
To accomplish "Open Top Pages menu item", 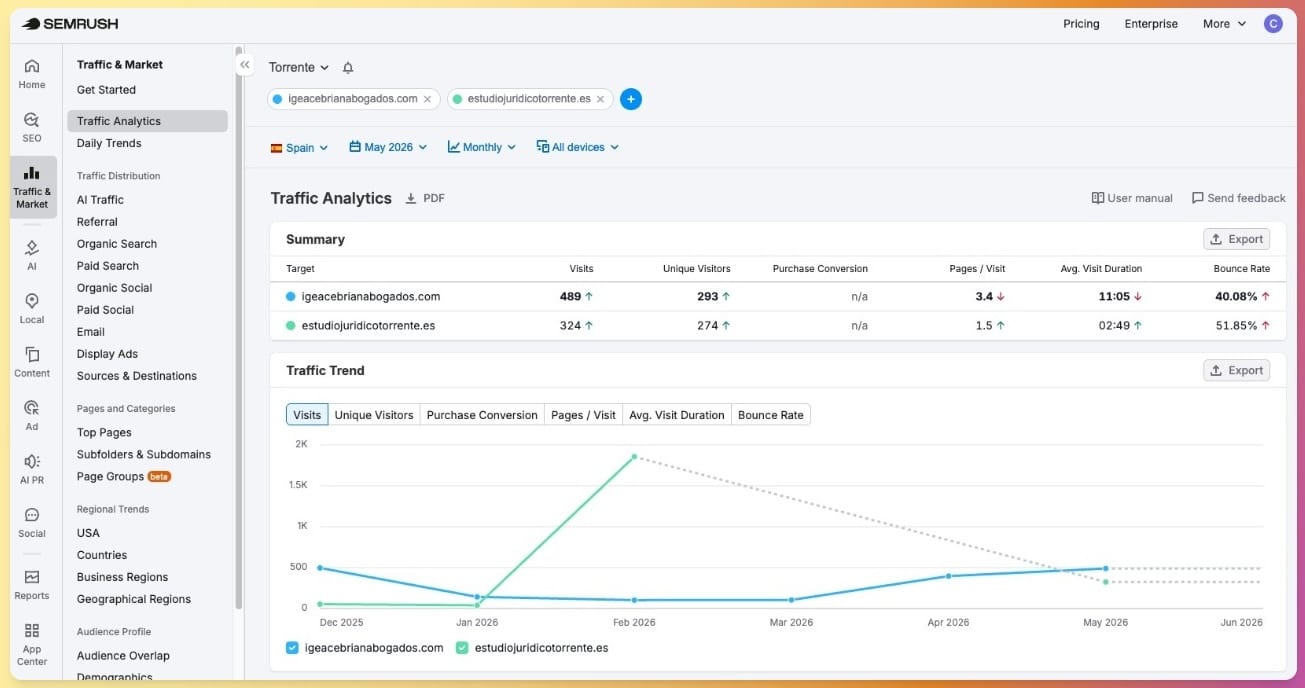I will click(104, 433).
